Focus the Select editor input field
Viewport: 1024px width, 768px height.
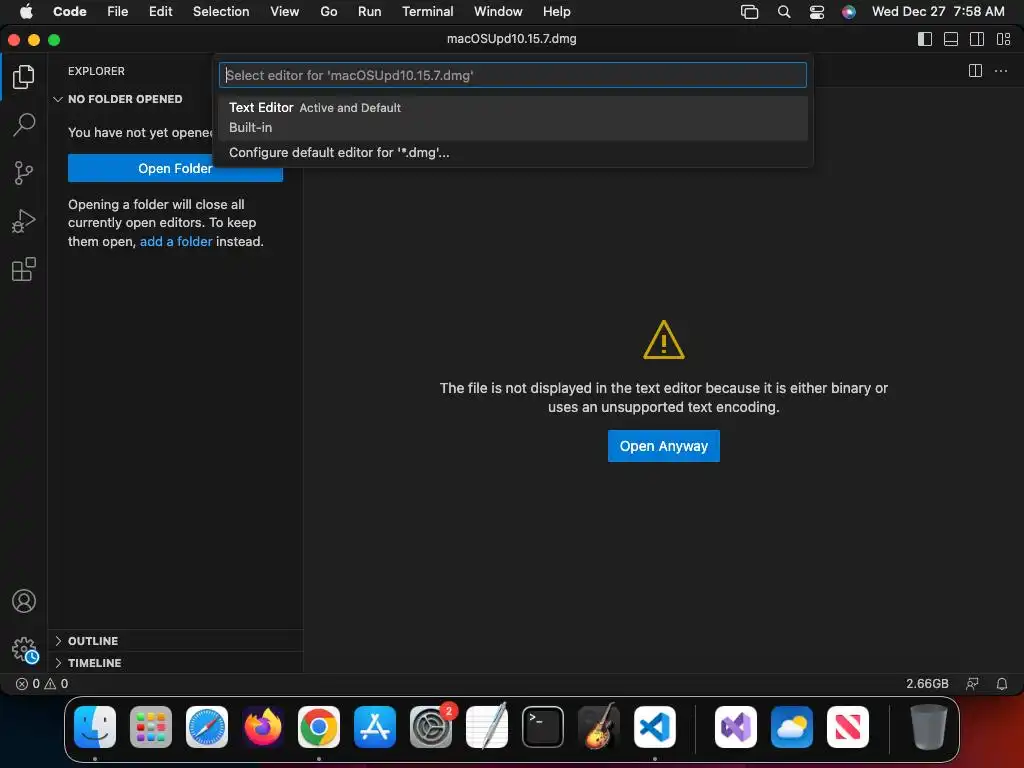pos(513,75)
